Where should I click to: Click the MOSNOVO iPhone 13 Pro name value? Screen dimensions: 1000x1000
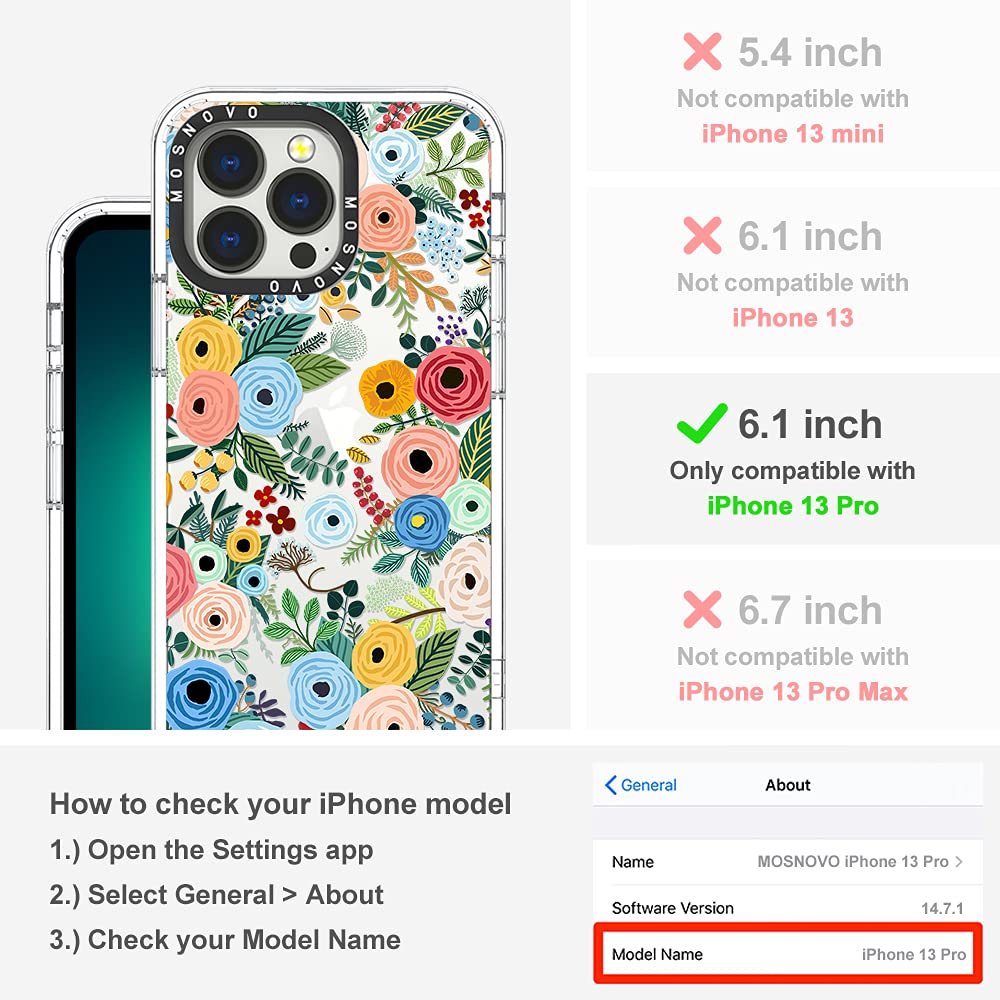click(853, 862)
